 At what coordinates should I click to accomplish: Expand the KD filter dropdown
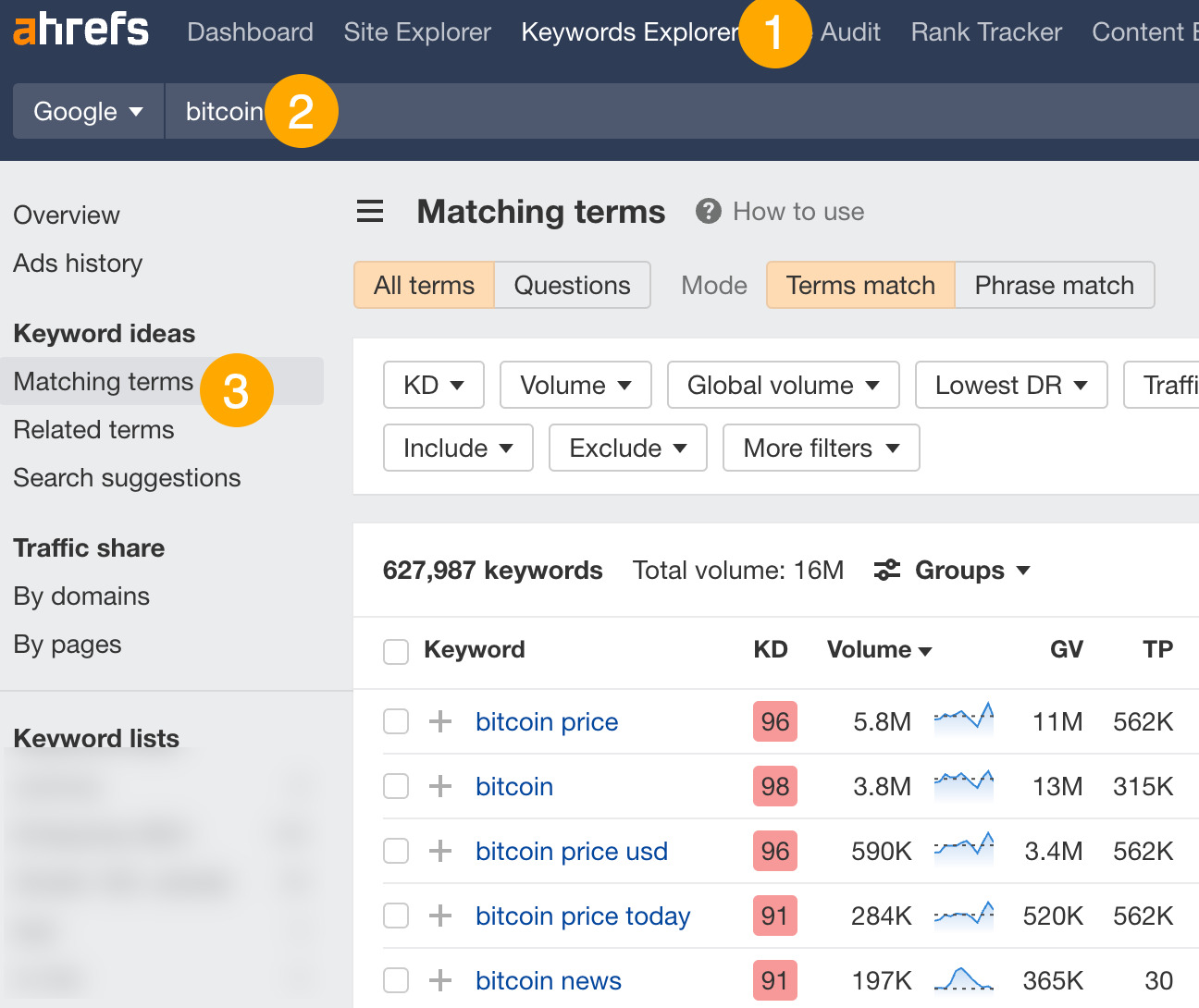433,385
